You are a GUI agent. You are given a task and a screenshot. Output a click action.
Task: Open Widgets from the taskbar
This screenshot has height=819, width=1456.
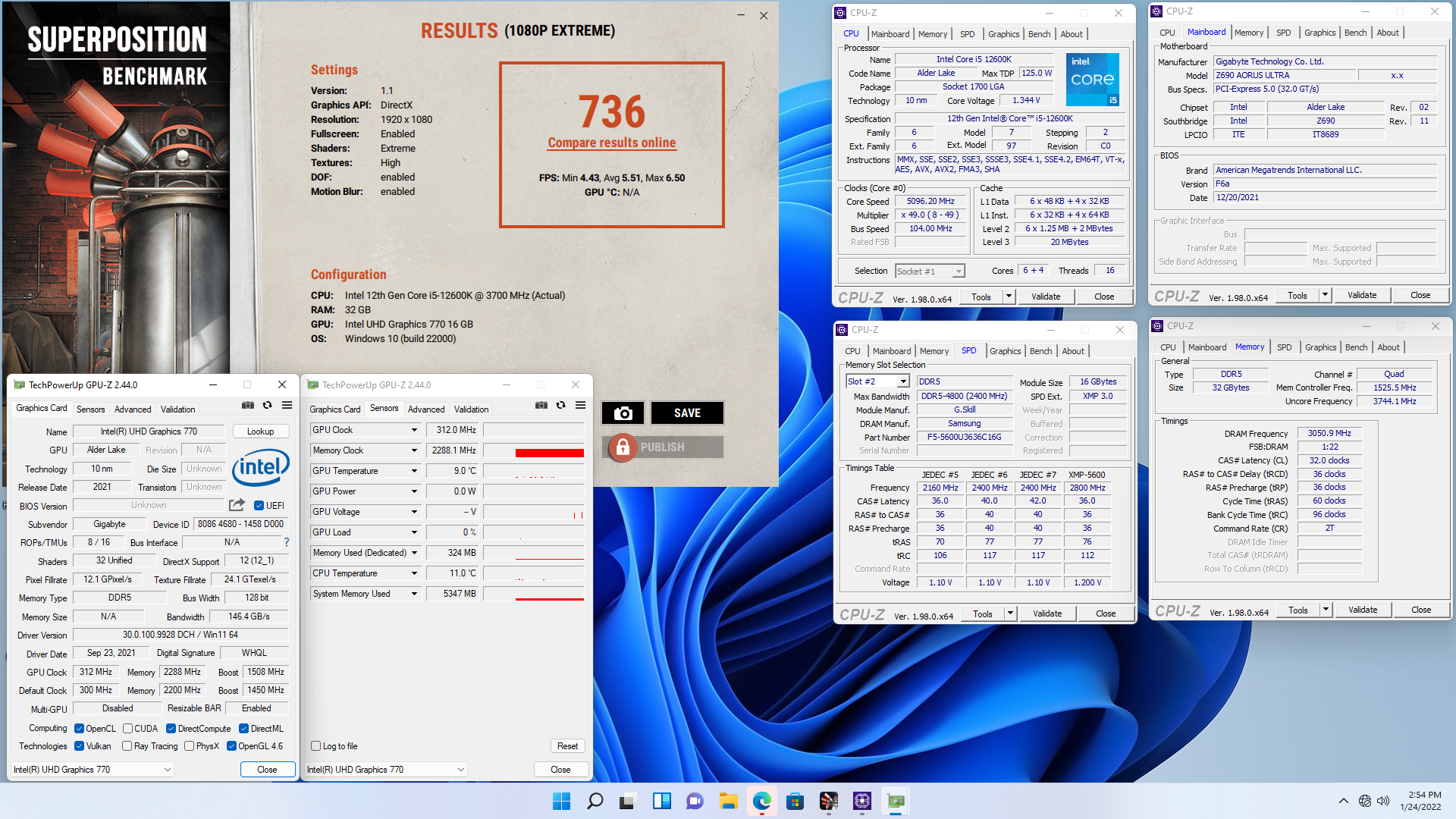click(662, 801)
